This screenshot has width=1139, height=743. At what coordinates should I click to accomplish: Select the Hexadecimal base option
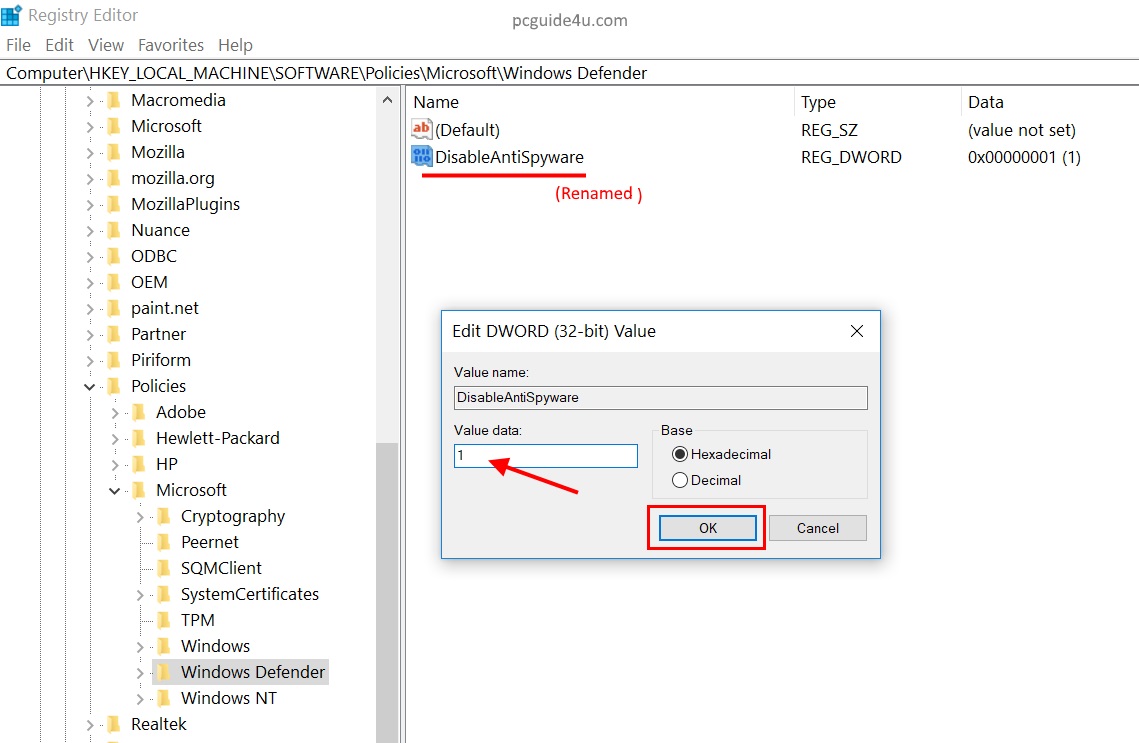681,454
